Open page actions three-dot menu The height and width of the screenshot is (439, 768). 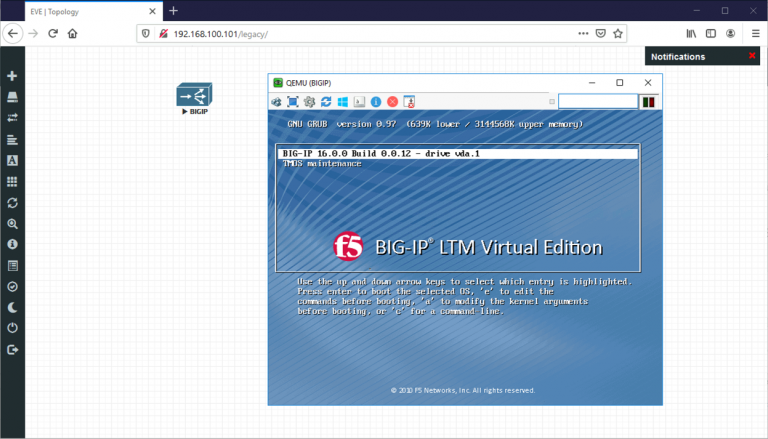pyautogui.click(x=583, y=33)
